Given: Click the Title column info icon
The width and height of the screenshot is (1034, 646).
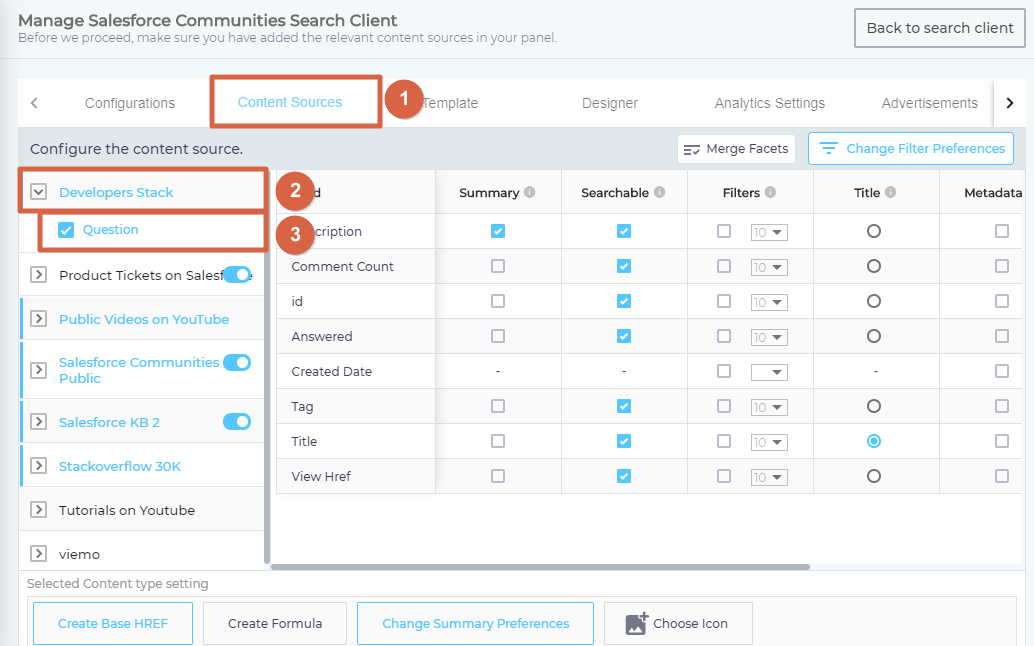Looking at the screenshot, I should 890,192.
